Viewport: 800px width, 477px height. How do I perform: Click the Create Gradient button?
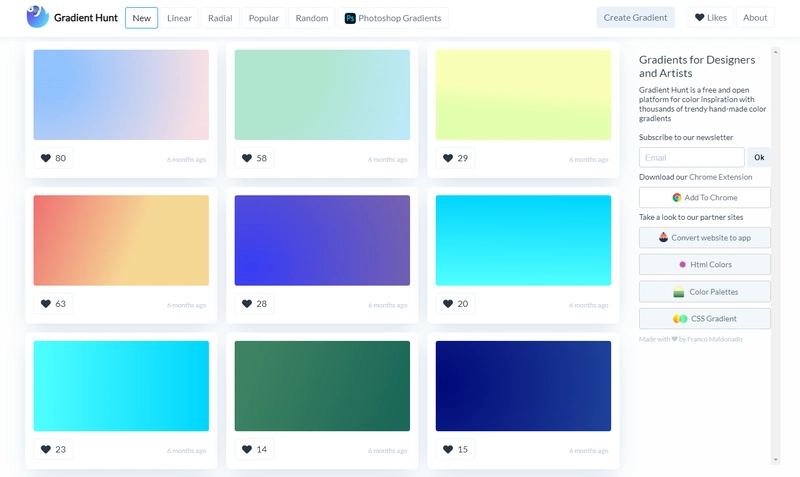(635, 17)
